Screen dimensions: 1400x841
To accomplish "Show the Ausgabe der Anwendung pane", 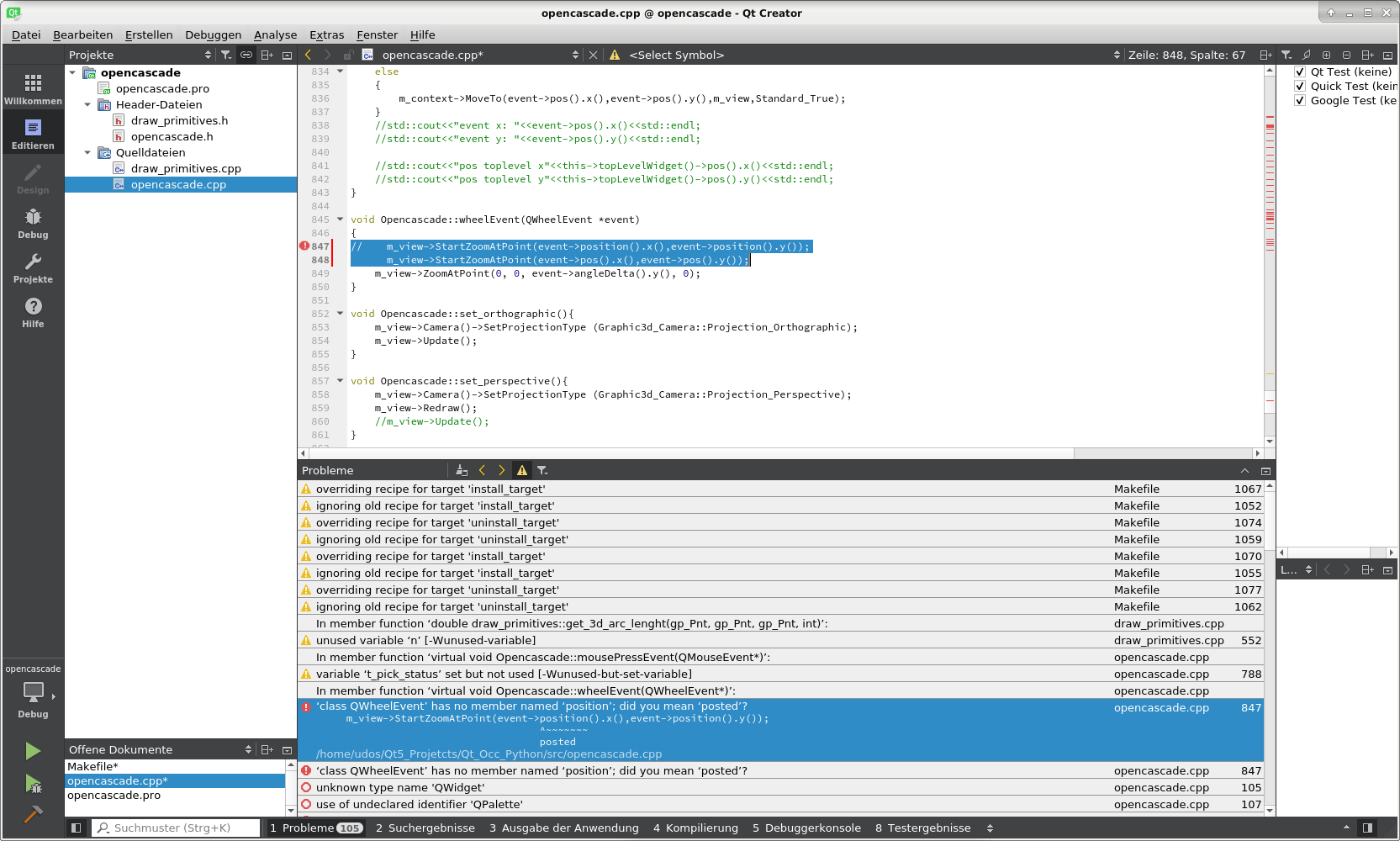I will pyautogui.click(x=563, y=828).
